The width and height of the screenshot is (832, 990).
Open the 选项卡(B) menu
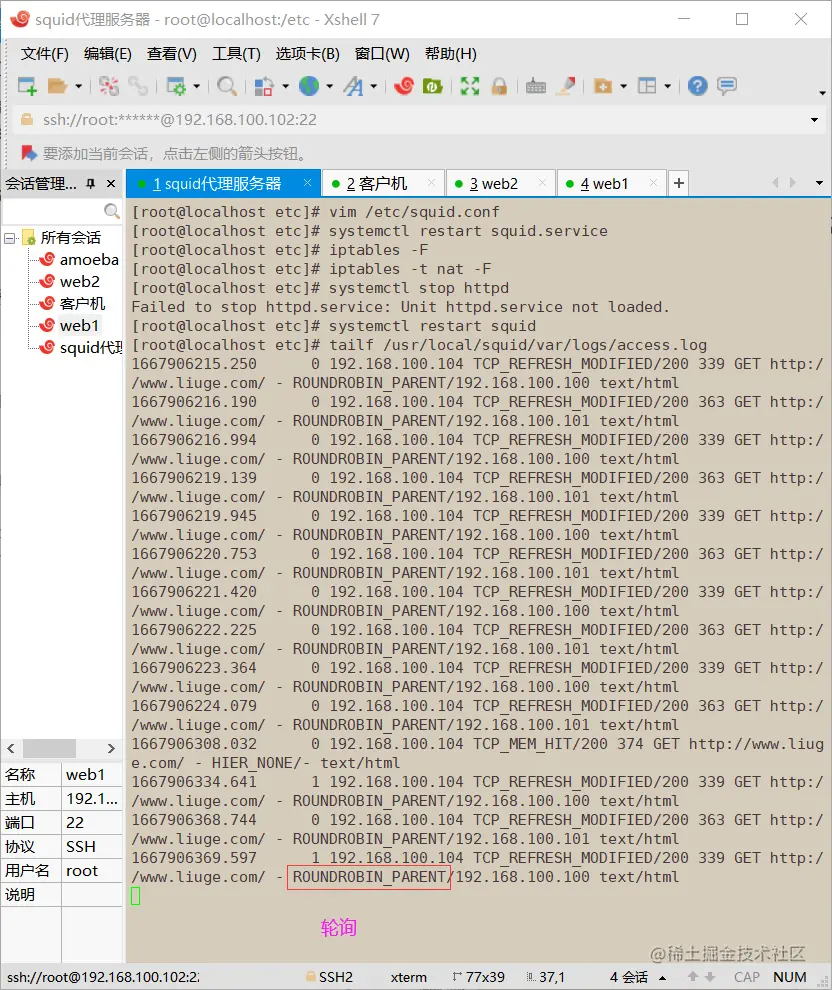307,54
